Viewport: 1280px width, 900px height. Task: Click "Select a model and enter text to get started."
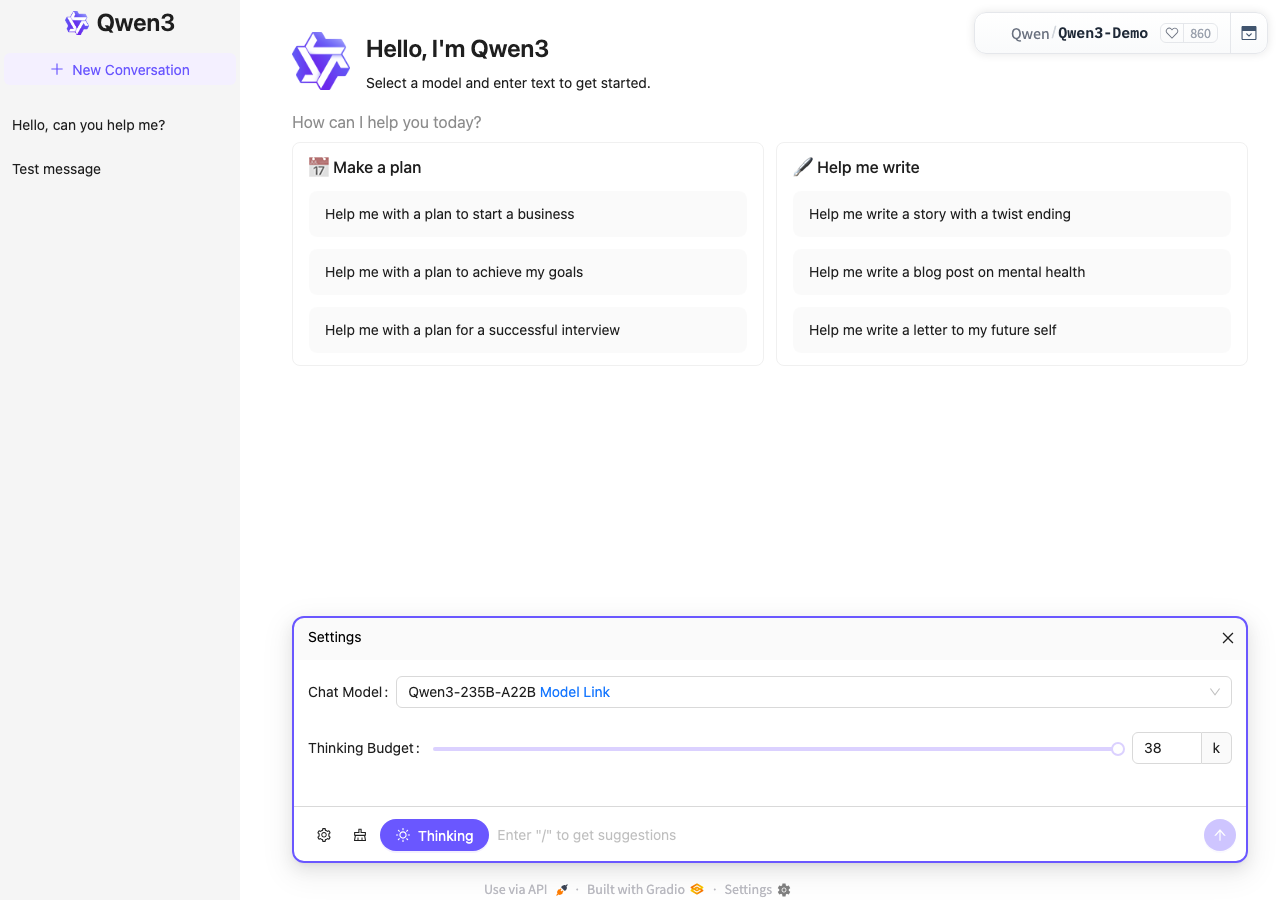508,83
